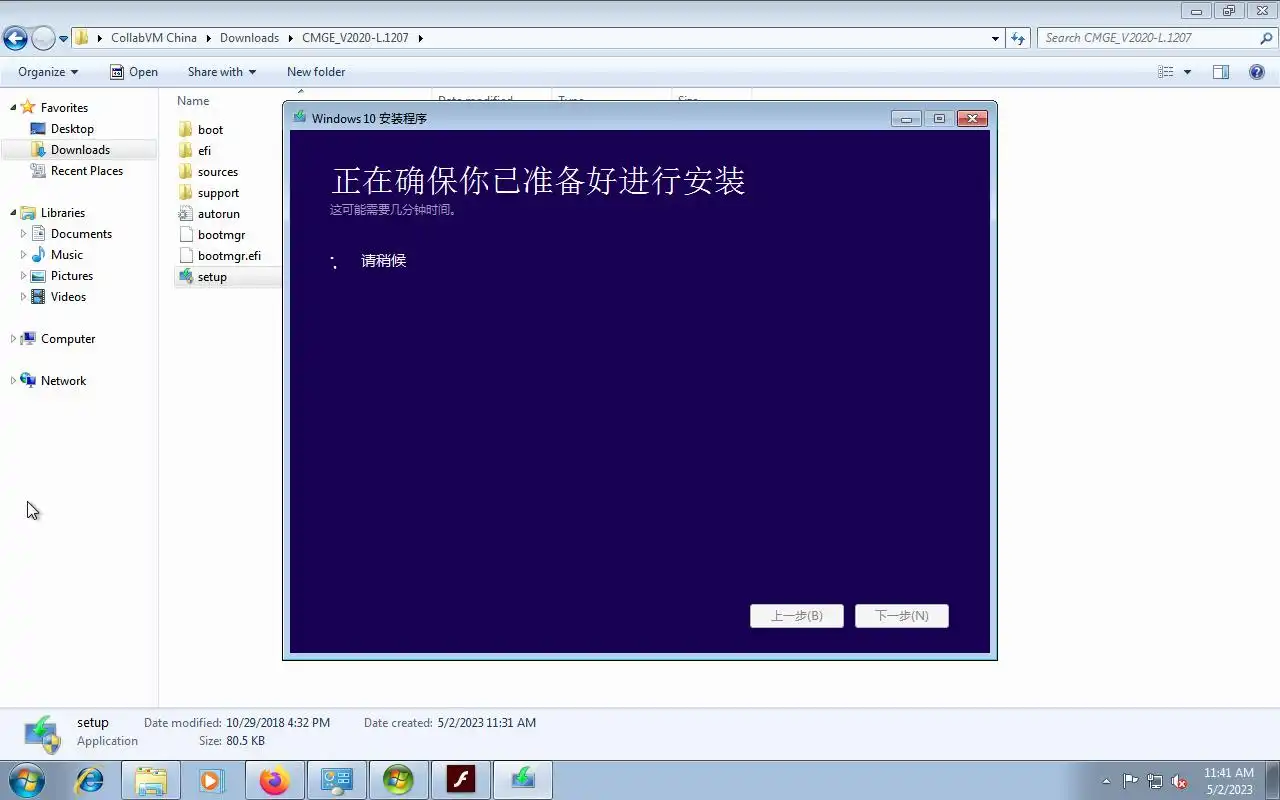1280x800 pixels.
Task: Click the 下一步(N) next button
Action: pyautogui.click(x=902, y=616)
